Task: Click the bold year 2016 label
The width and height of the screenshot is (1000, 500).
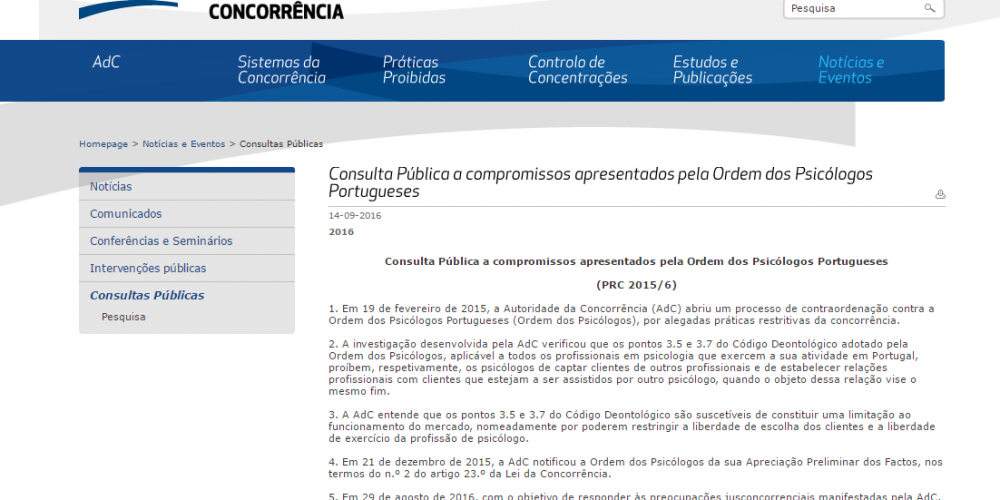Action: [341, 232]
